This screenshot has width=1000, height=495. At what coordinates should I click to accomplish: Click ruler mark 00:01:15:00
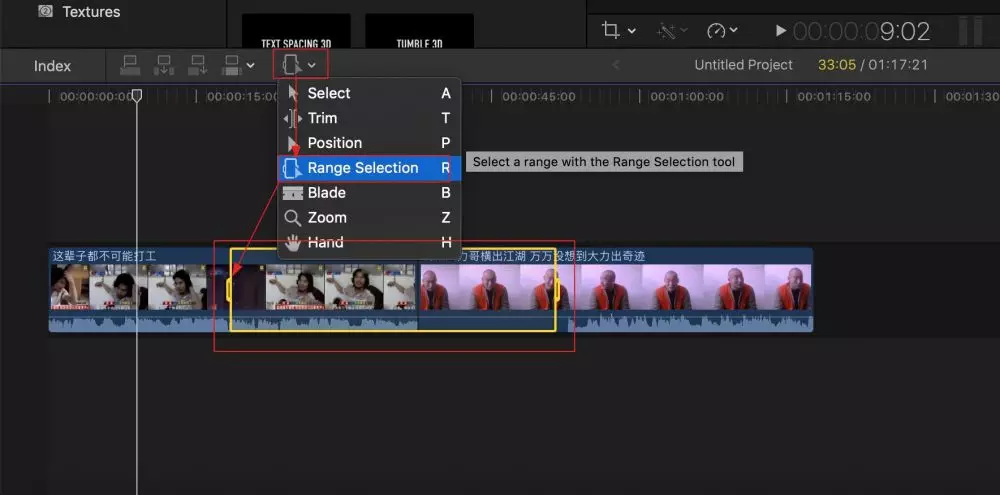point(834,97)
